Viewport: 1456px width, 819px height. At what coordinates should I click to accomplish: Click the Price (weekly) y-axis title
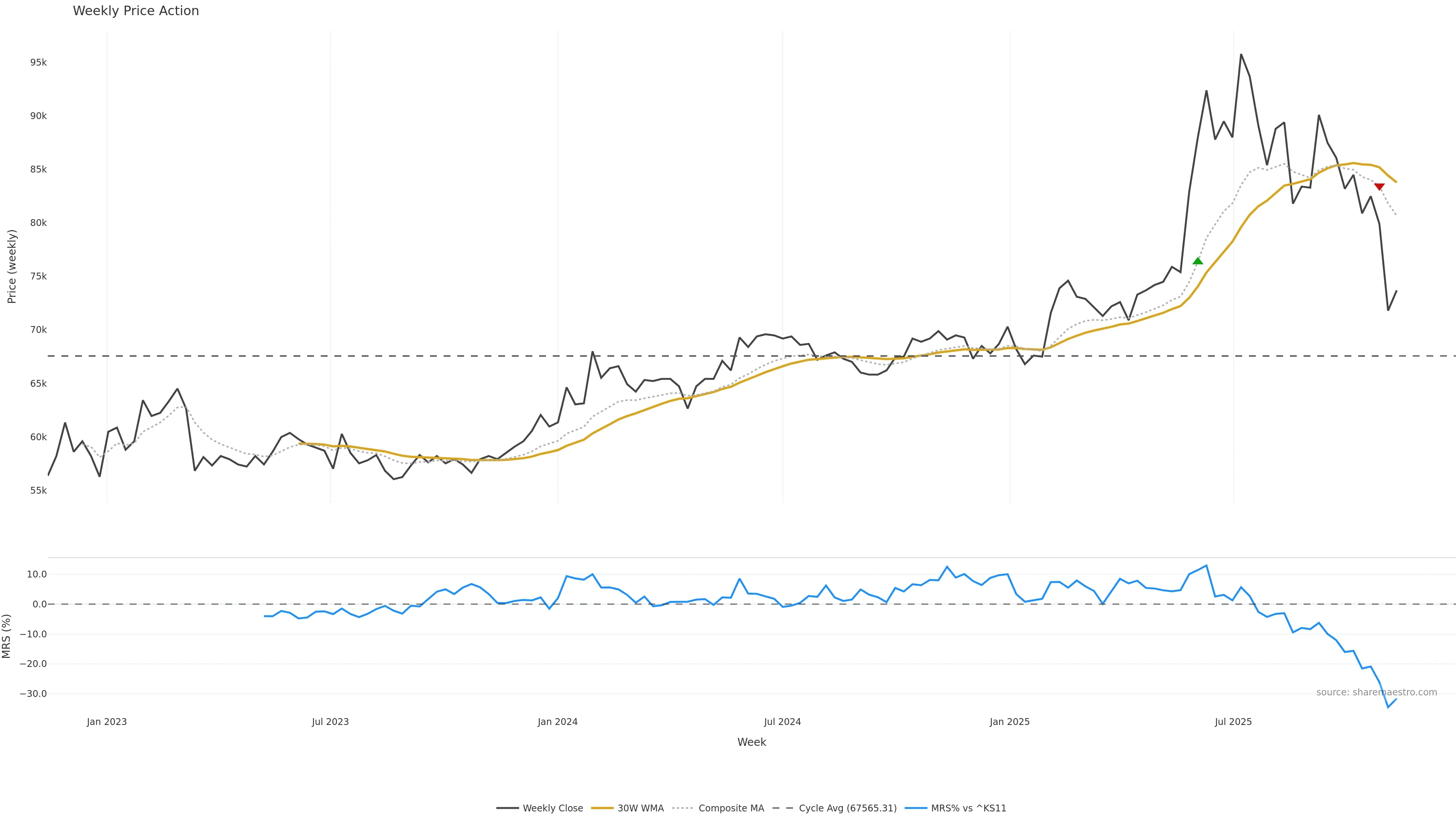tap(12, 266)
